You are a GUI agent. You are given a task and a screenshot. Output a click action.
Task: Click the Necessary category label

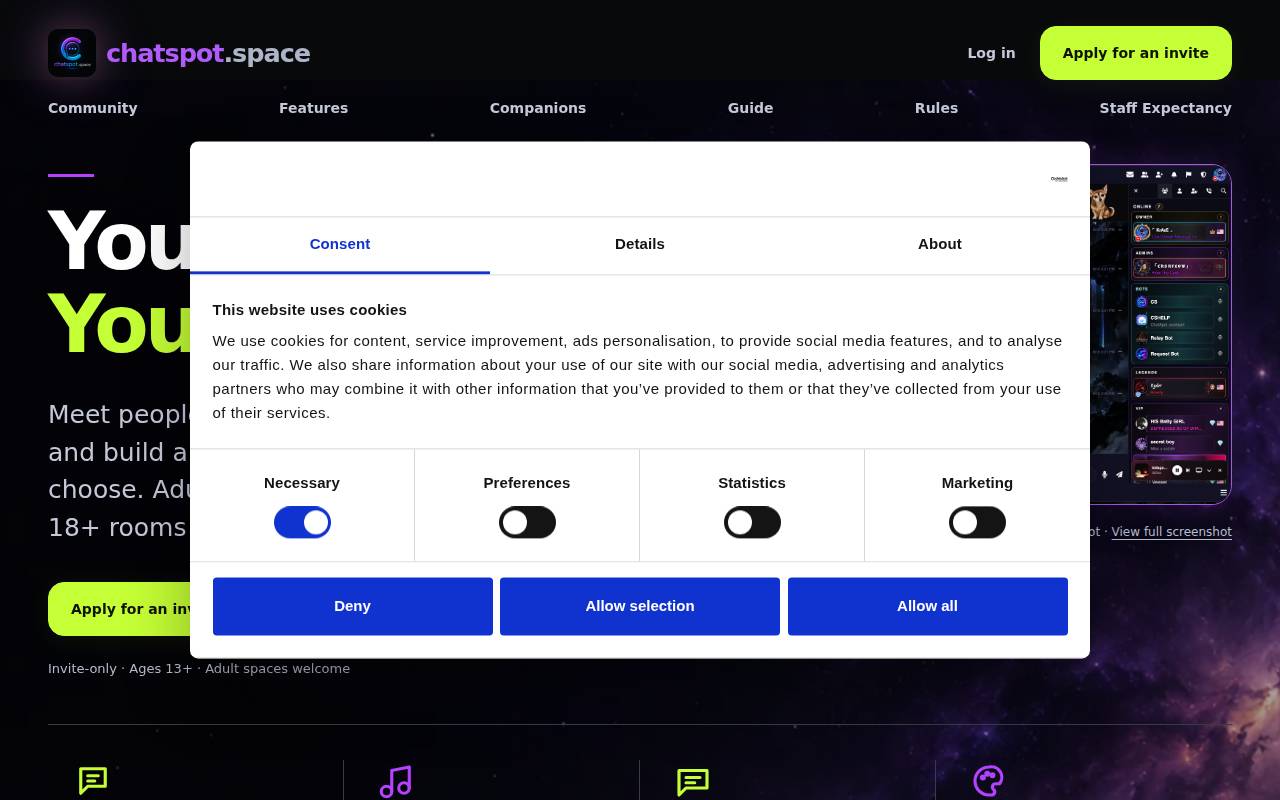coord(302,483)
